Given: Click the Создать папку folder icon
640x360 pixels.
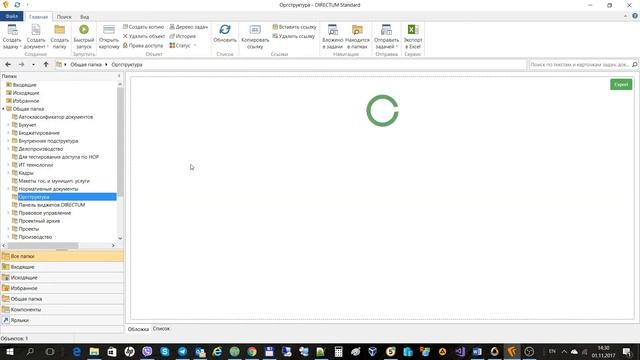Looking at the screenshot, I should (60, 30).
